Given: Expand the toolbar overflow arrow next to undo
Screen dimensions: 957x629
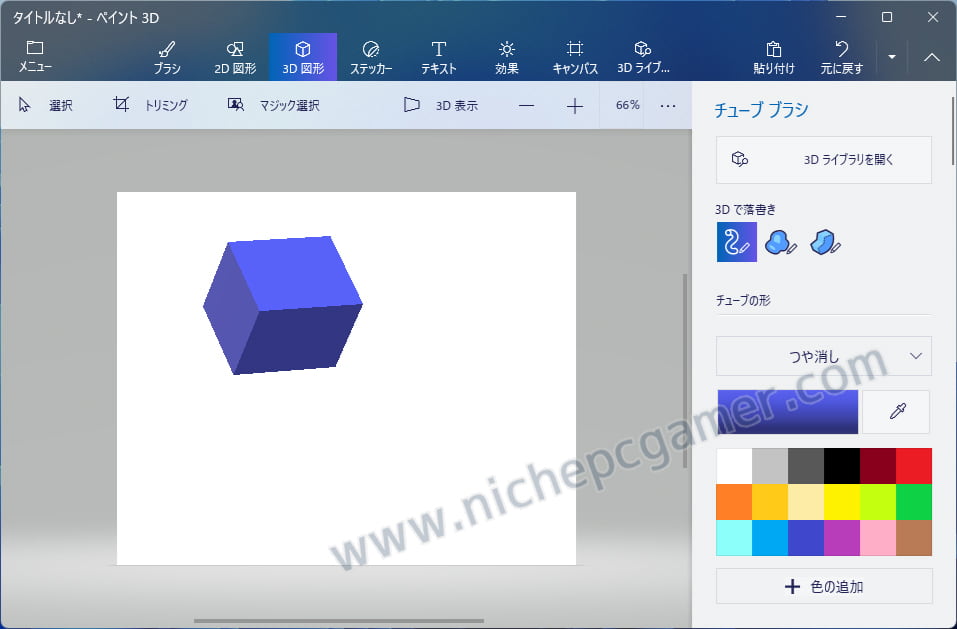Looking at the screenshot, I should coord(892,57).
